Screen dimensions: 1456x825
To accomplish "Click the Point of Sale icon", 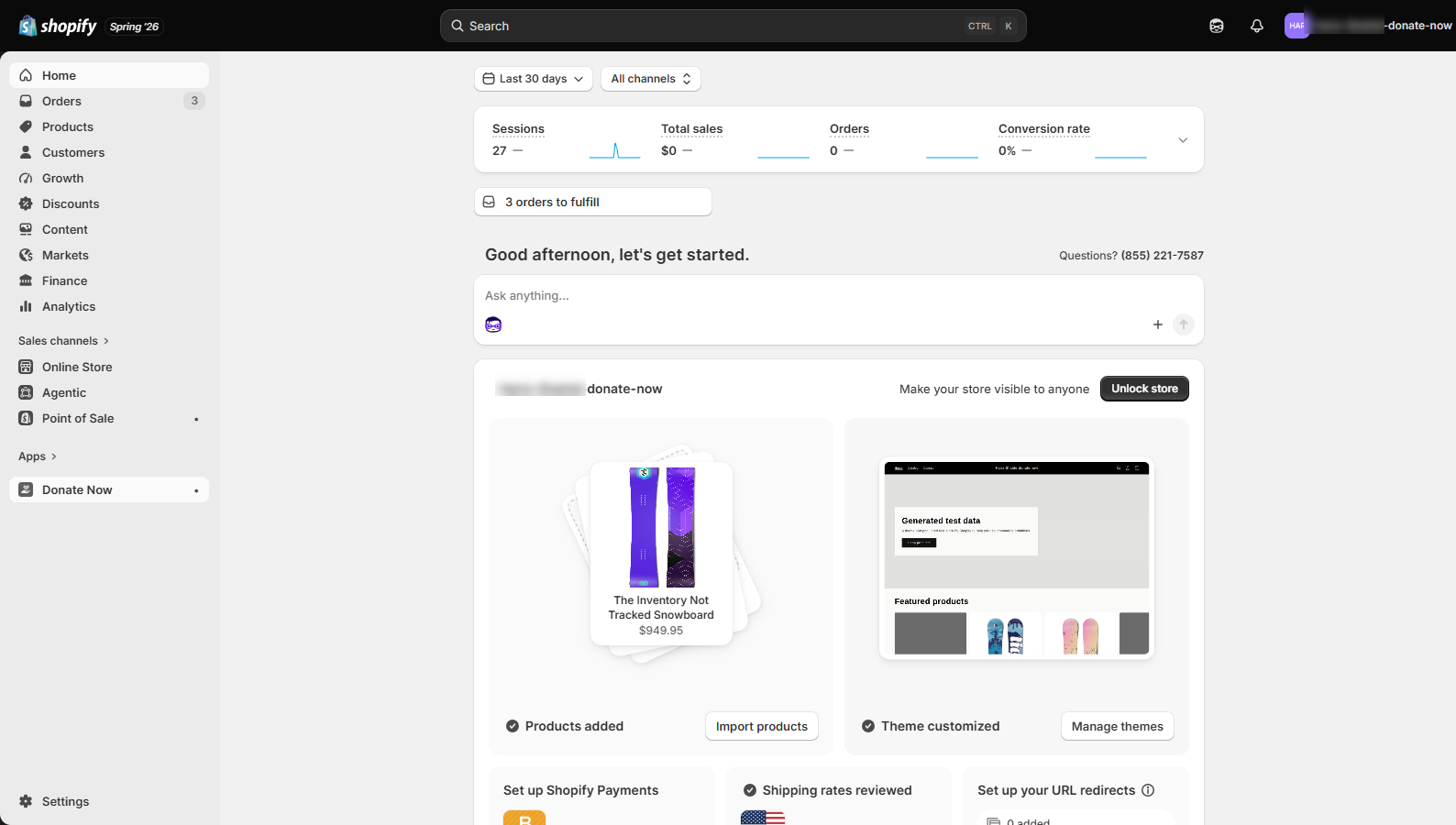I will pos(26,418).
